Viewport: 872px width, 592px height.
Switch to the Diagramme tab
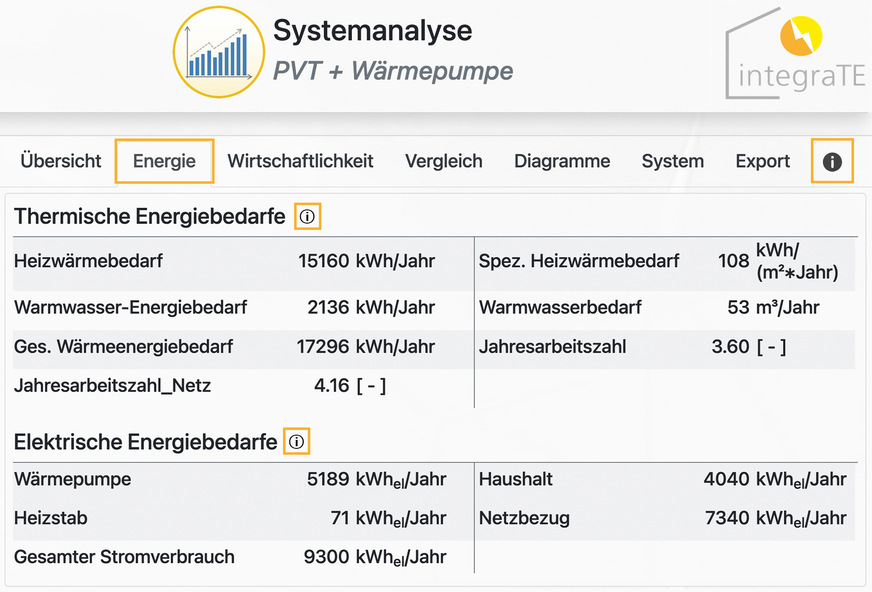click(562, 161)
